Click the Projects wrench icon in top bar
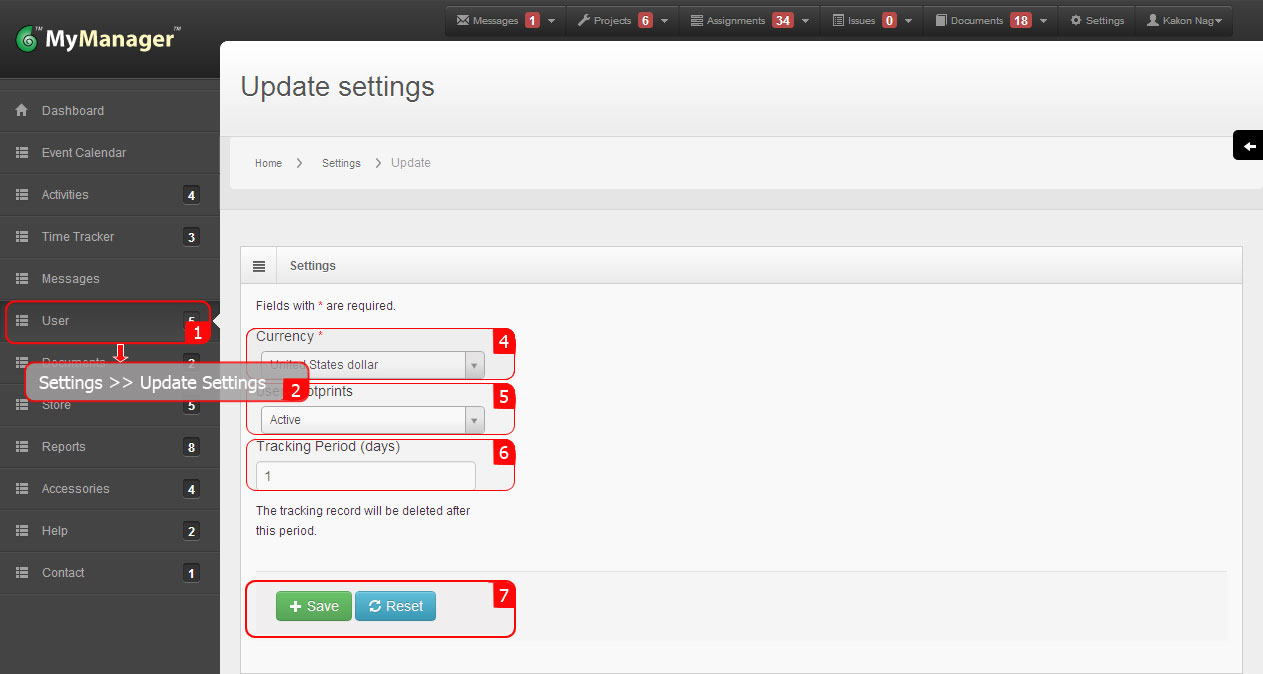 click(x=583, y=21)
